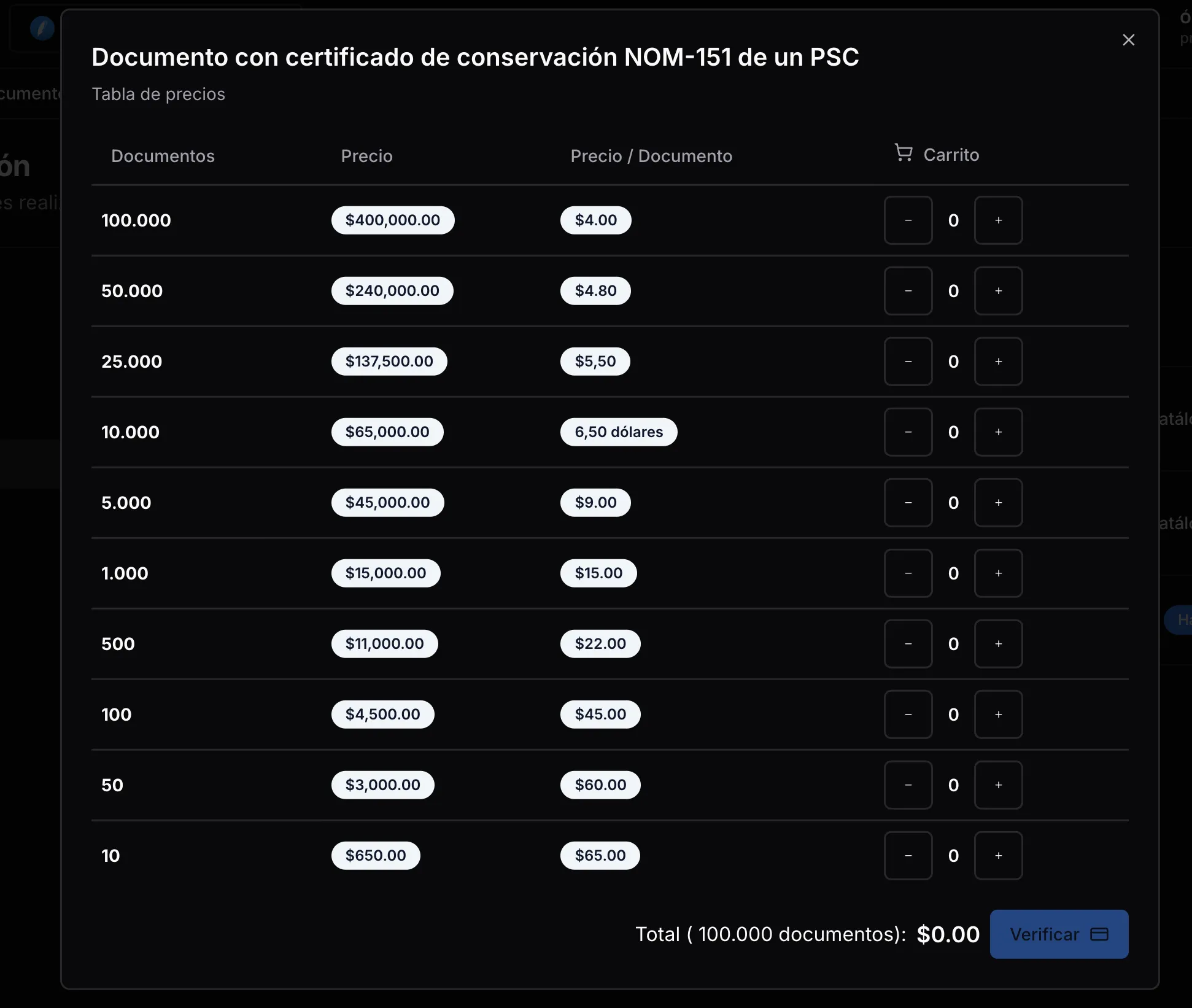Close the pricing table dialog

[x=1128, y=40]
